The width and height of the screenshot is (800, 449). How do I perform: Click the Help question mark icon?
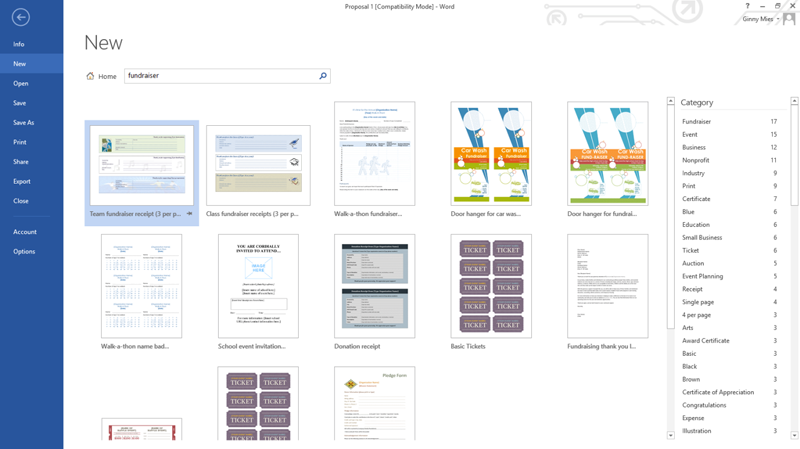747,6
